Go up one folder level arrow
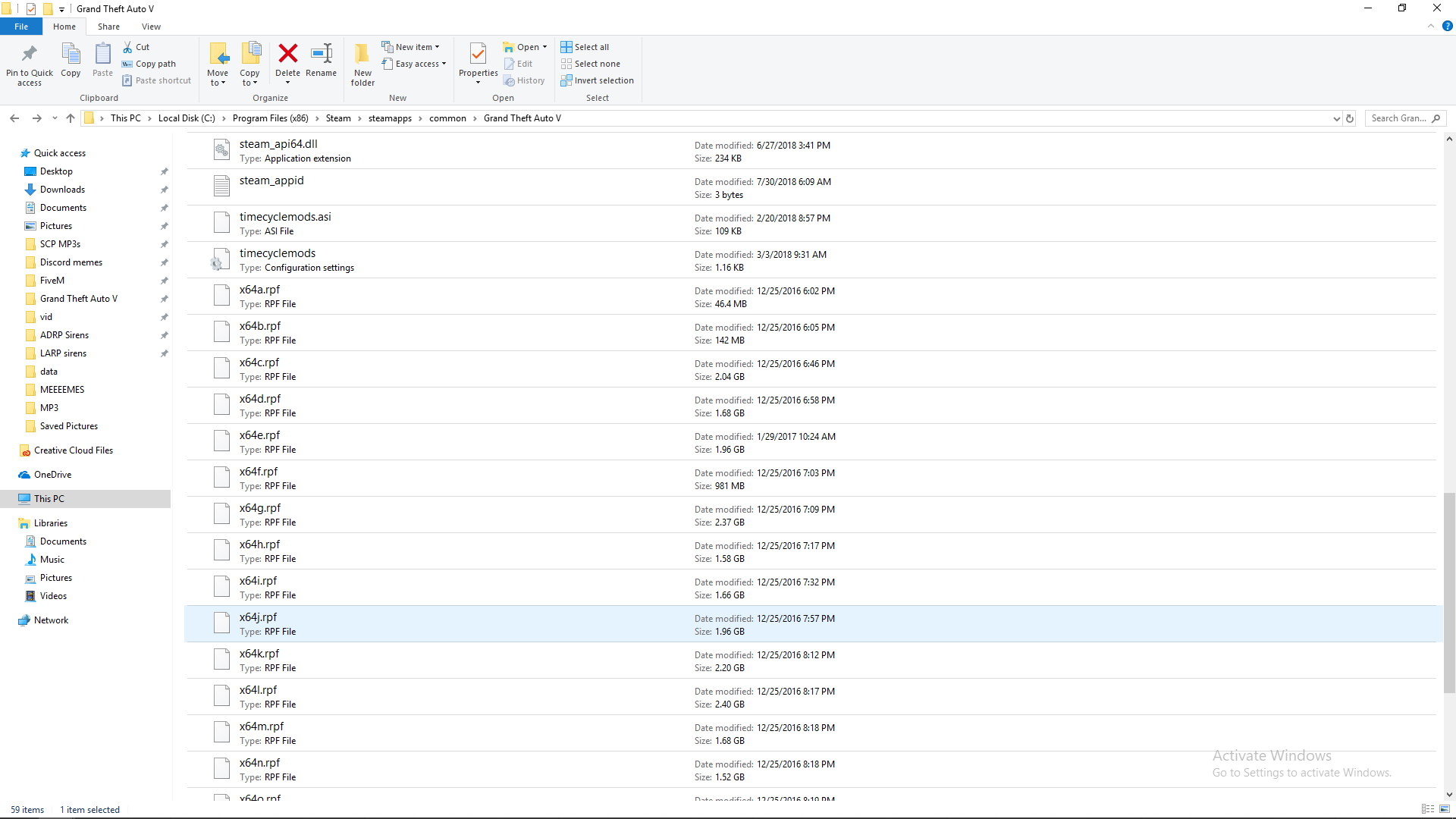1456x819 pixels. (x=71, y=118)
